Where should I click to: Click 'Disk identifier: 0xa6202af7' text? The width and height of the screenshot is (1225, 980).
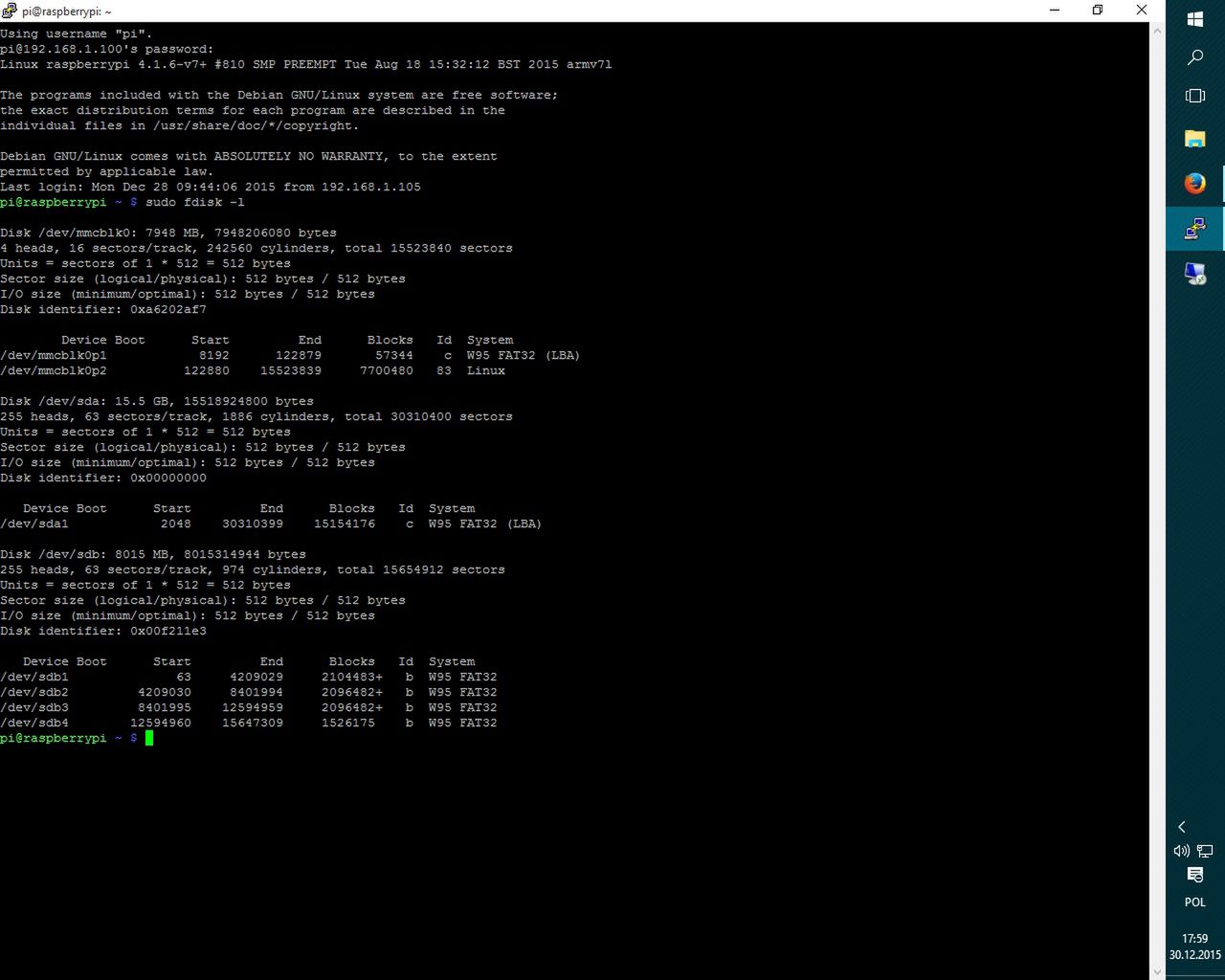click(103, 310)
